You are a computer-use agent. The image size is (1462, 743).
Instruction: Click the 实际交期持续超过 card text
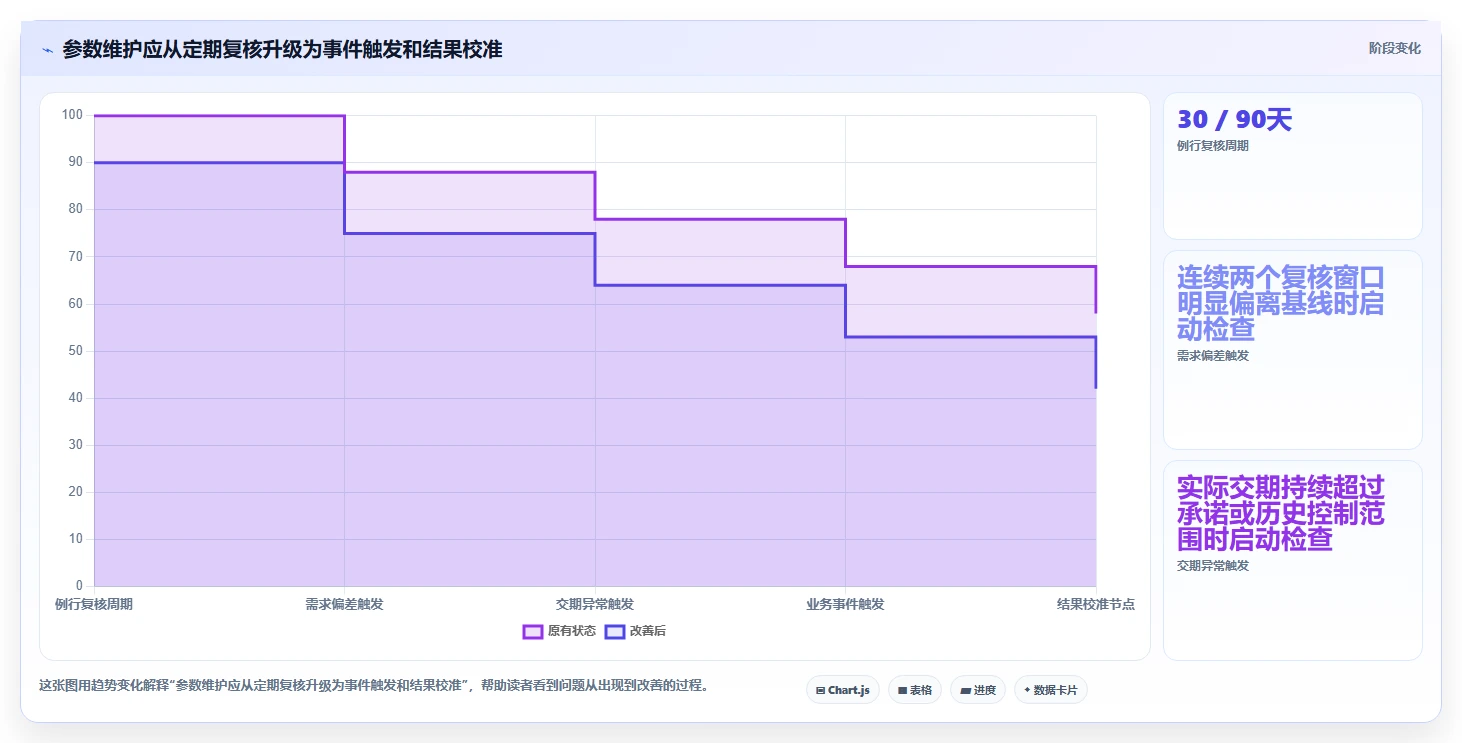(x=1281, y=513)
